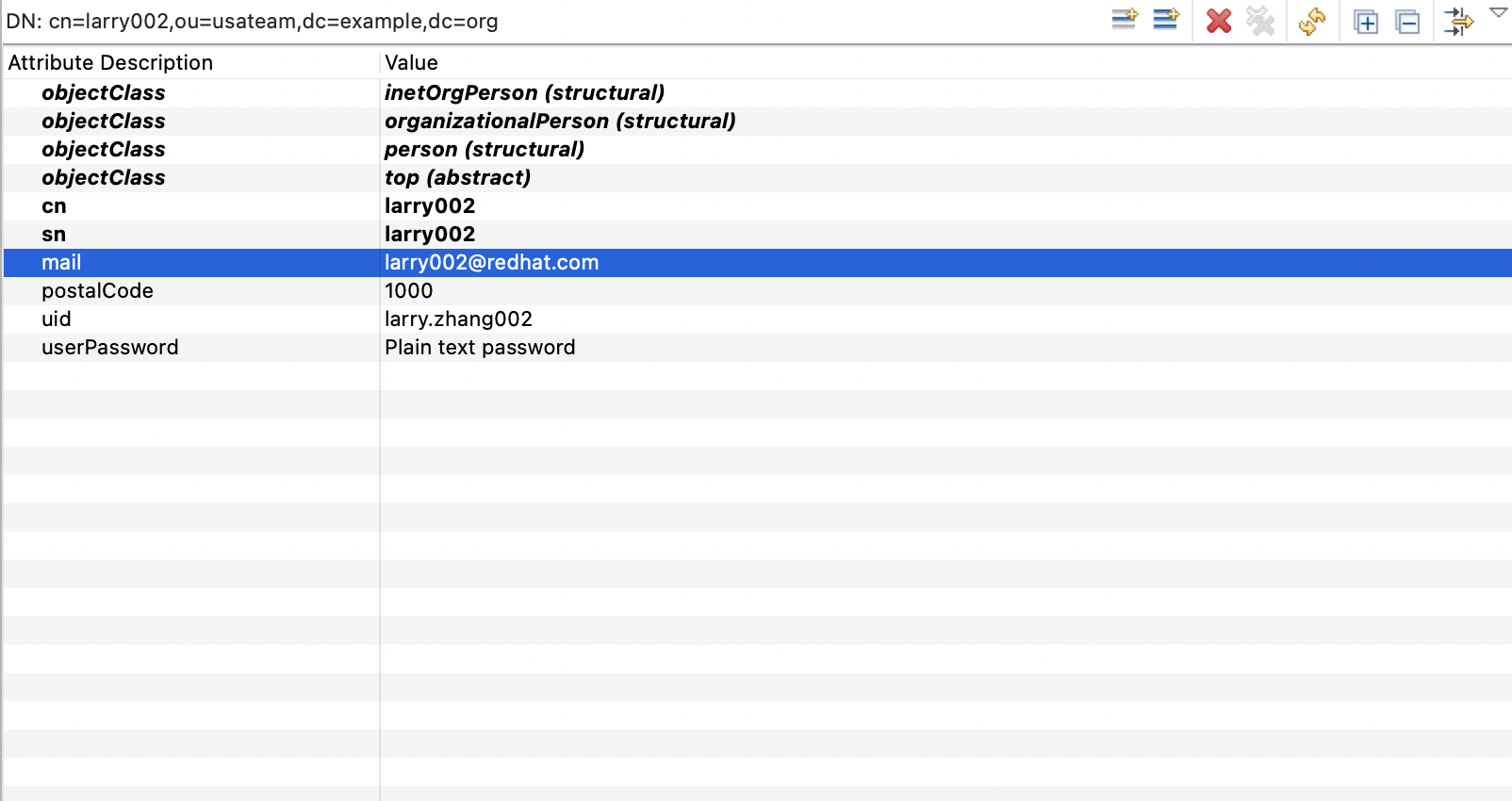
Task: Reload attributes with the yellow arrows icon
Action: [1311, 21]
